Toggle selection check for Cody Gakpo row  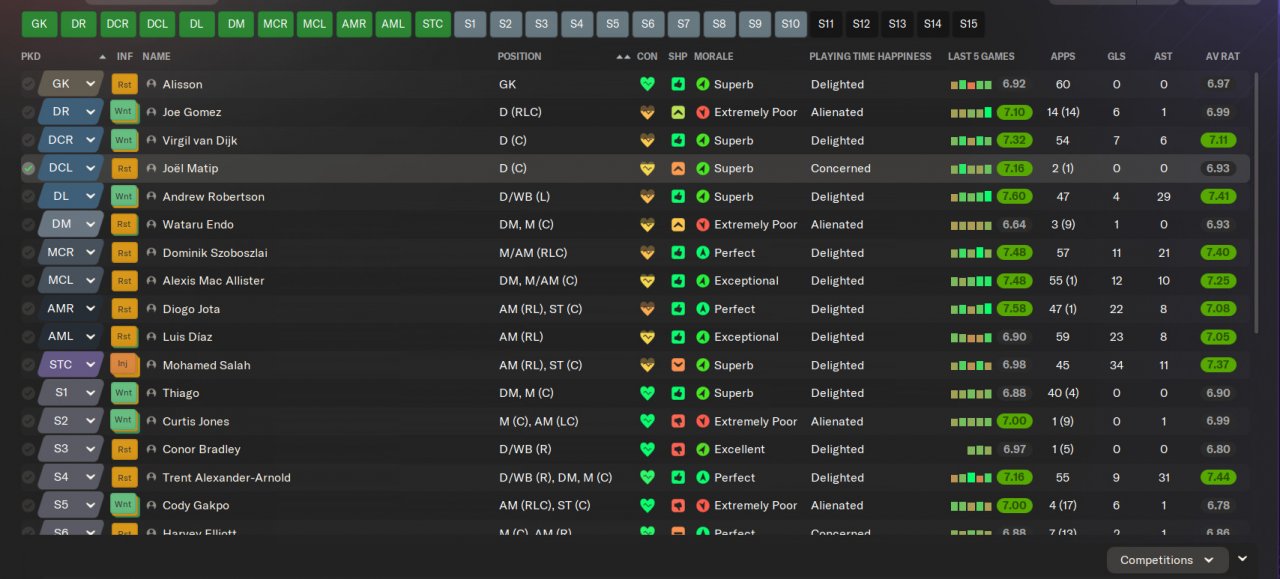(x=28, y=505)
